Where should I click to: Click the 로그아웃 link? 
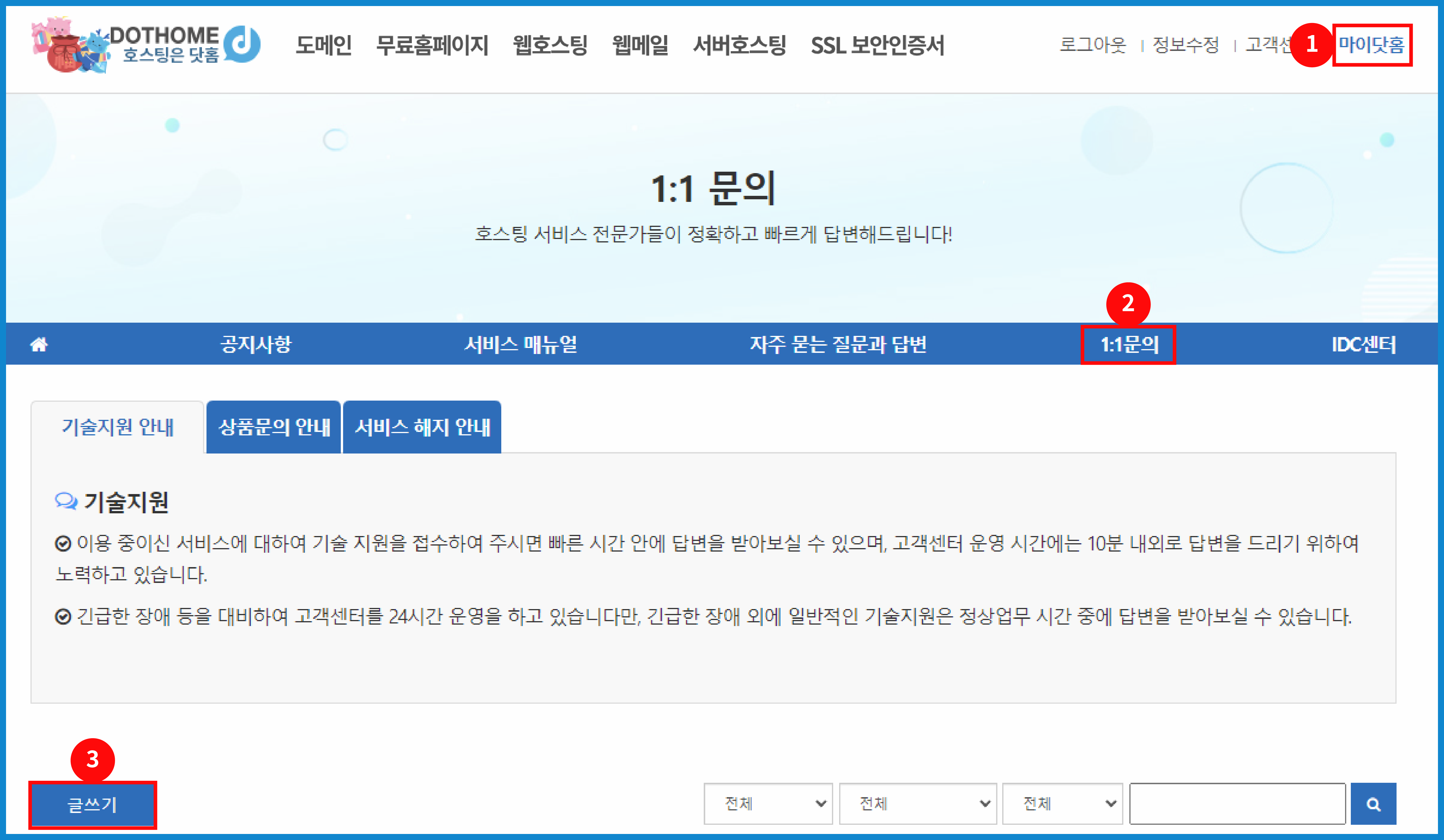(1092, 45)
